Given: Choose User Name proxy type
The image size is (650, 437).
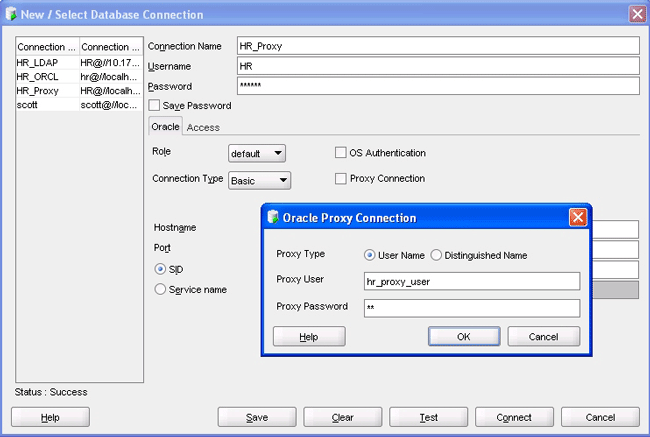Looking at the screenshot, I should point(369,255).
